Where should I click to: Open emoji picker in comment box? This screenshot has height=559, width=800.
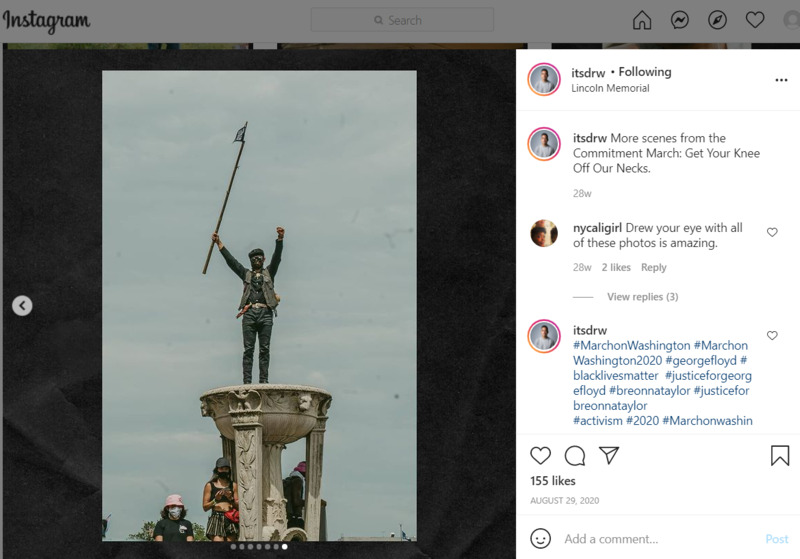541,538
